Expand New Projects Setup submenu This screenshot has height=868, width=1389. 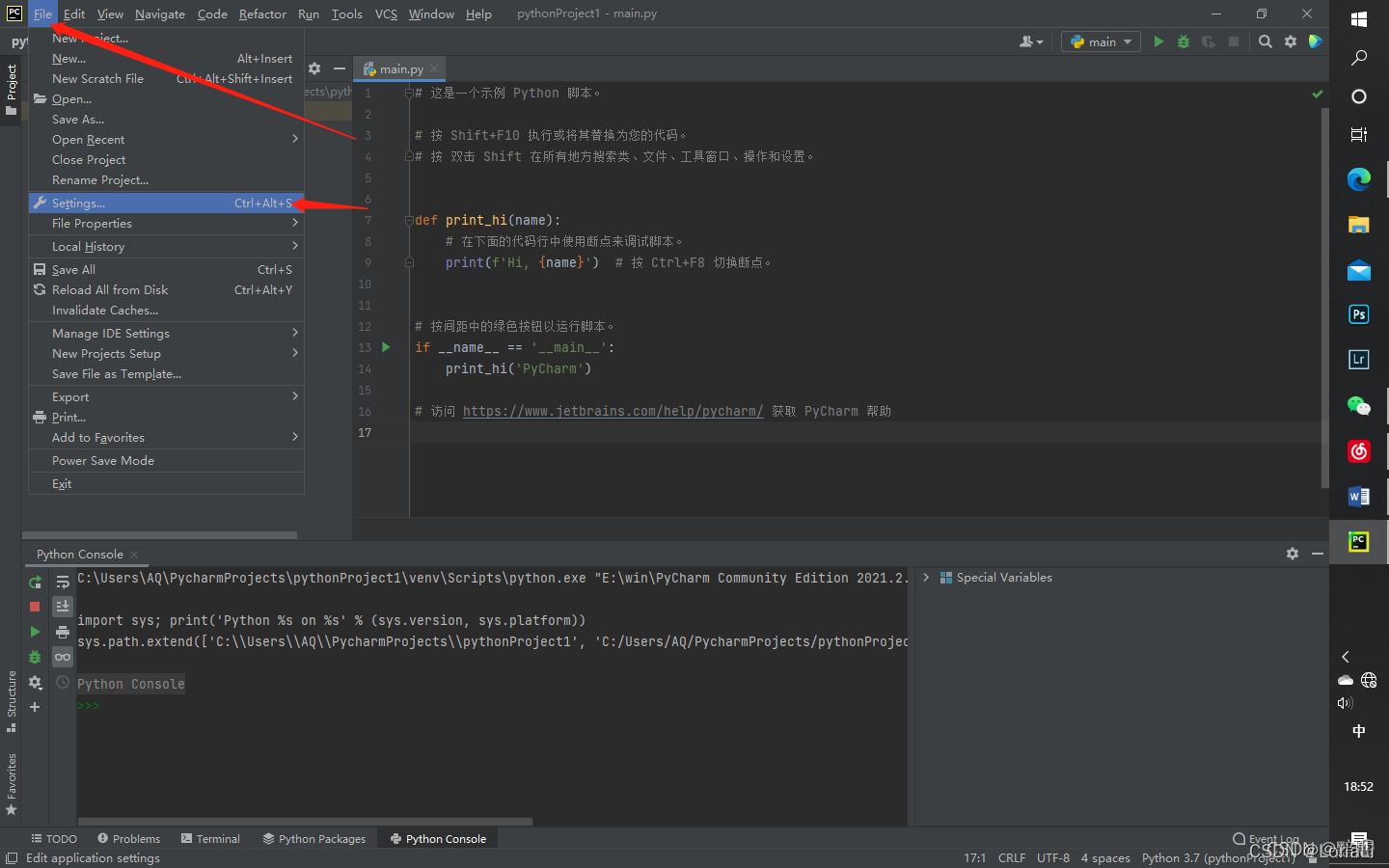tap(166, 353)
